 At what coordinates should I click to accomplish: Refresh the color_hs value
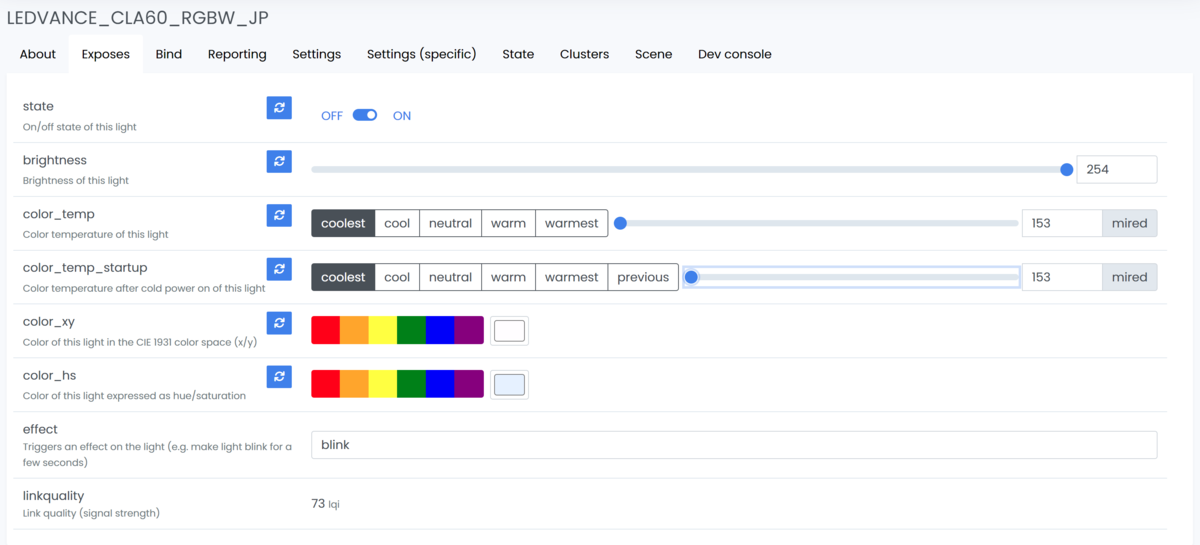[279, 377]
